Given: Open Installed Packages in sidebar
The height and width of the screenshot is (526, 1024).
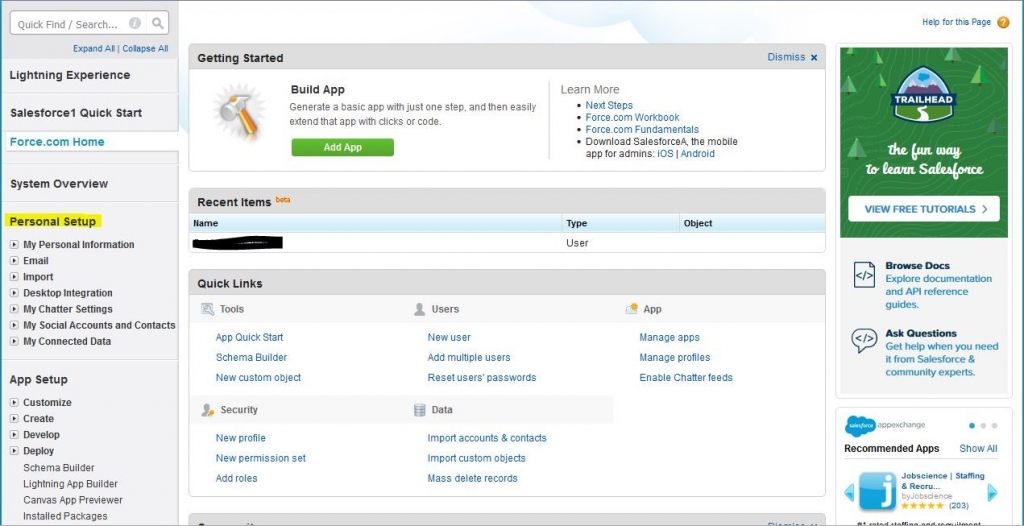Looking at the screenshot, I should (x=65, y=516).
